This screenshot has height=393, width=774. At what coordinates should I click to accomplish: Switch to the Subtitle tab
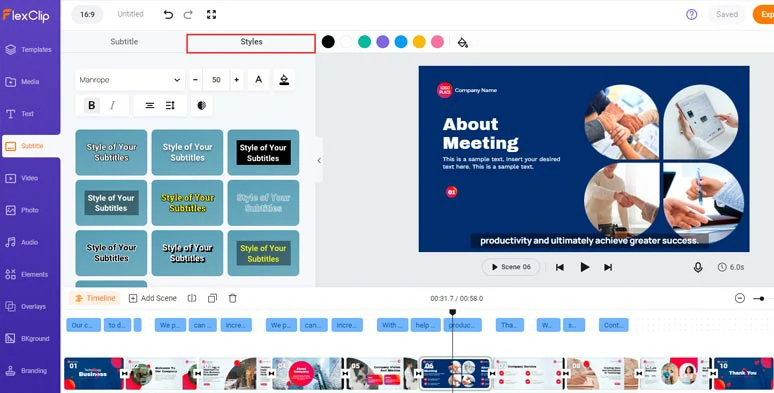(x=124, y=42)
